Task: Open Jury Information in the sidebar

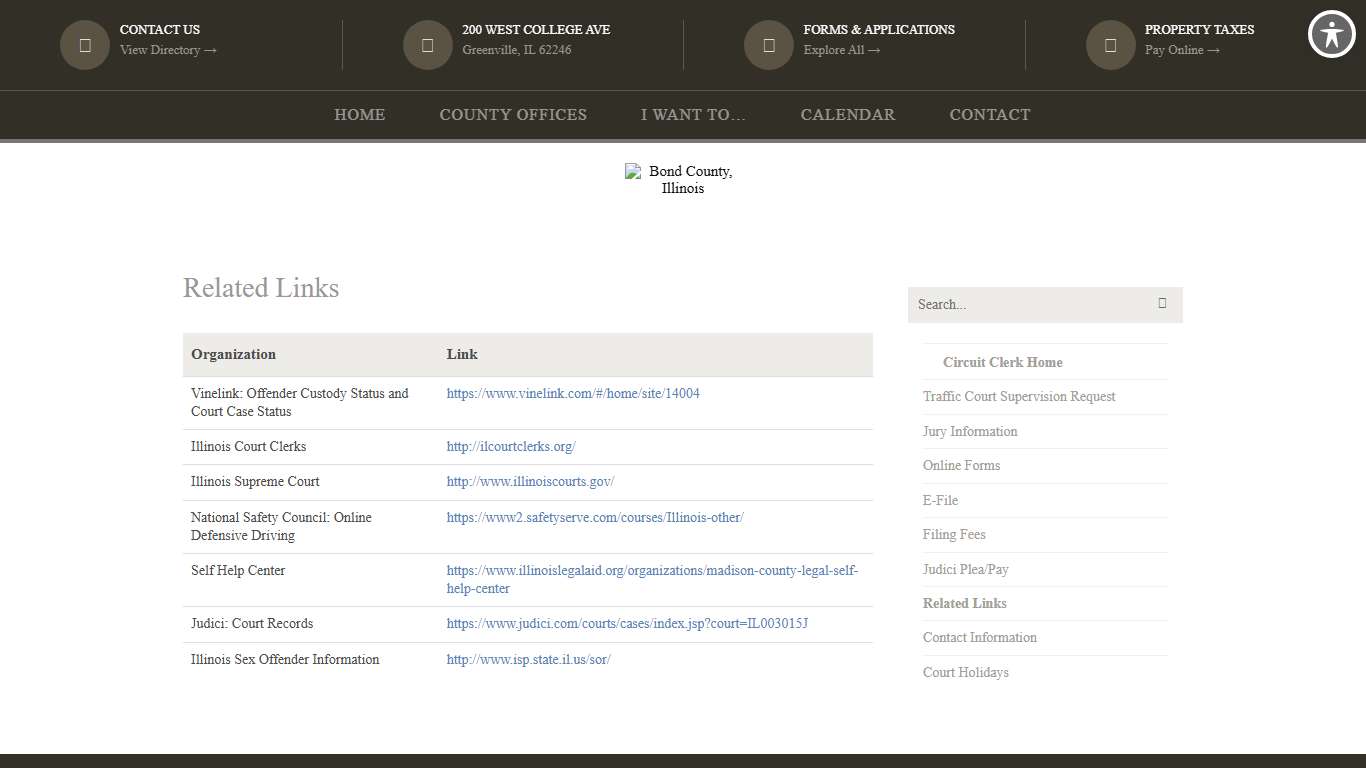Action: pos(969,431)
